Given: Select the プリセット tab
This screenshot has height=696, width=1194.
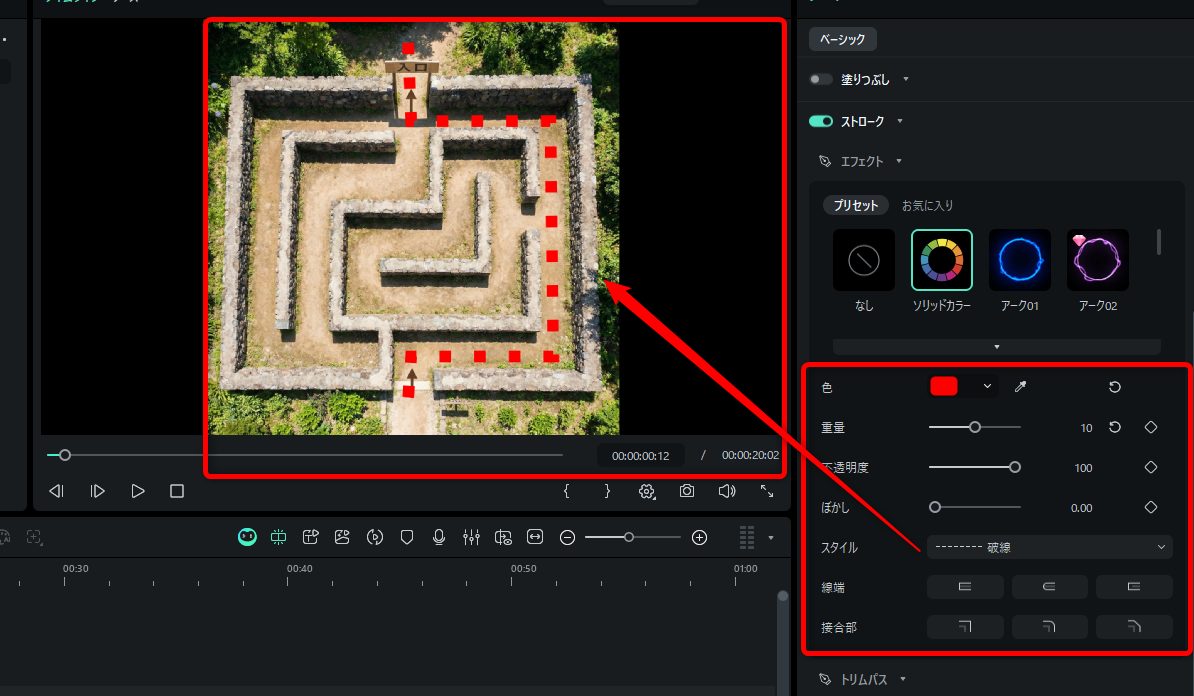Looking at the screenshot, I should pos(856,205).
